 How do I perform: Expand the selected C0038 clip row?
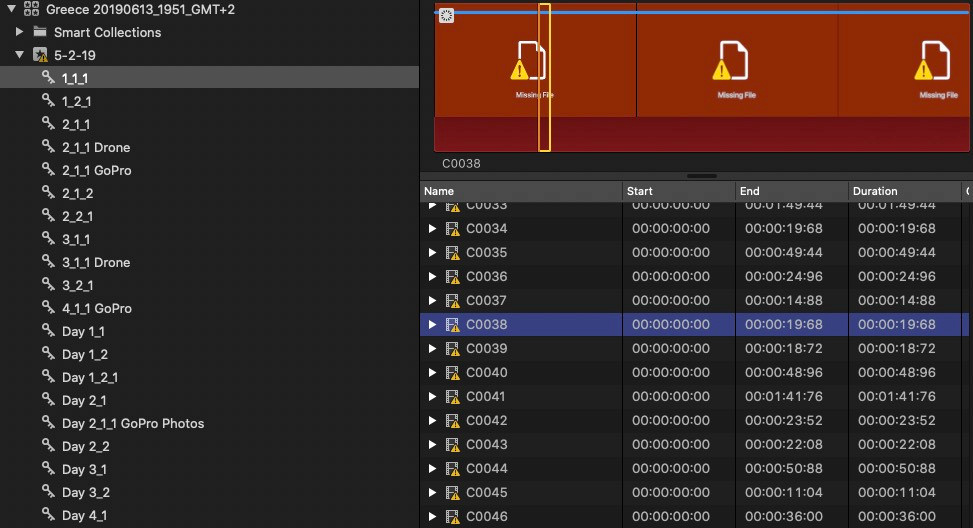click(433, 324)
